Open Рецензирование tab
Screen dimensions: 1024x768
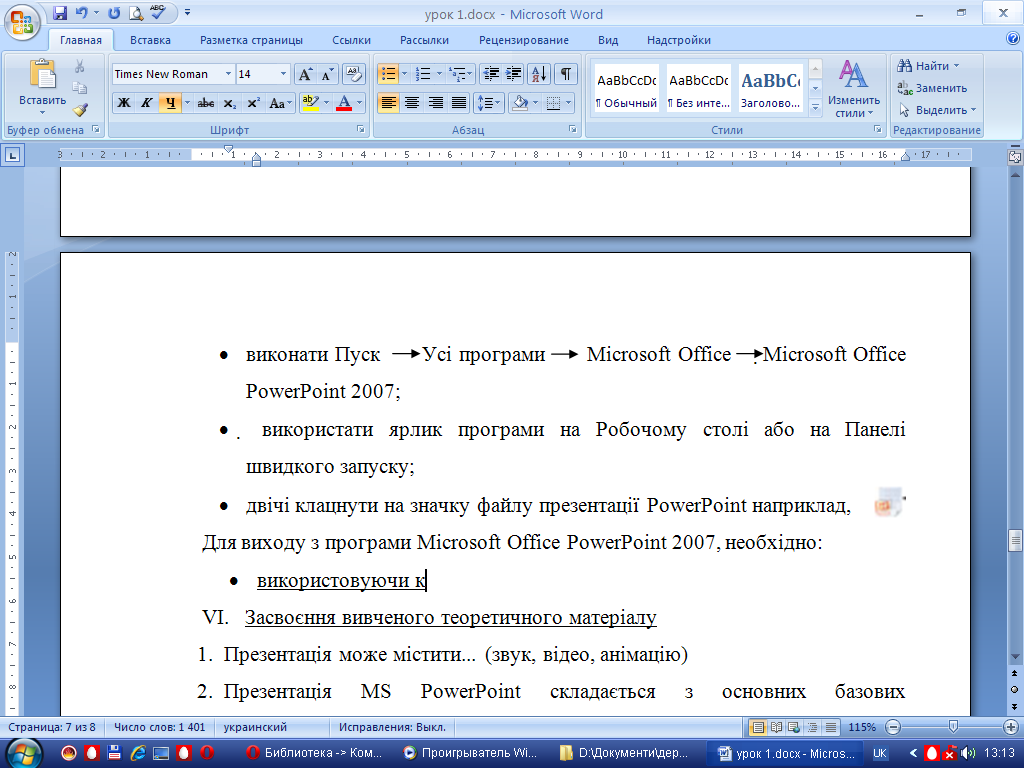524,40
